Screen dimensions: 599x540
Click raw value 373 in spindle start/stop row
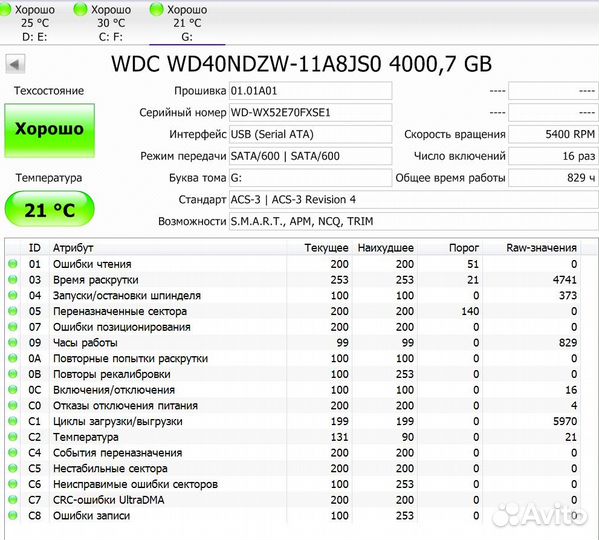click(568, 296)
